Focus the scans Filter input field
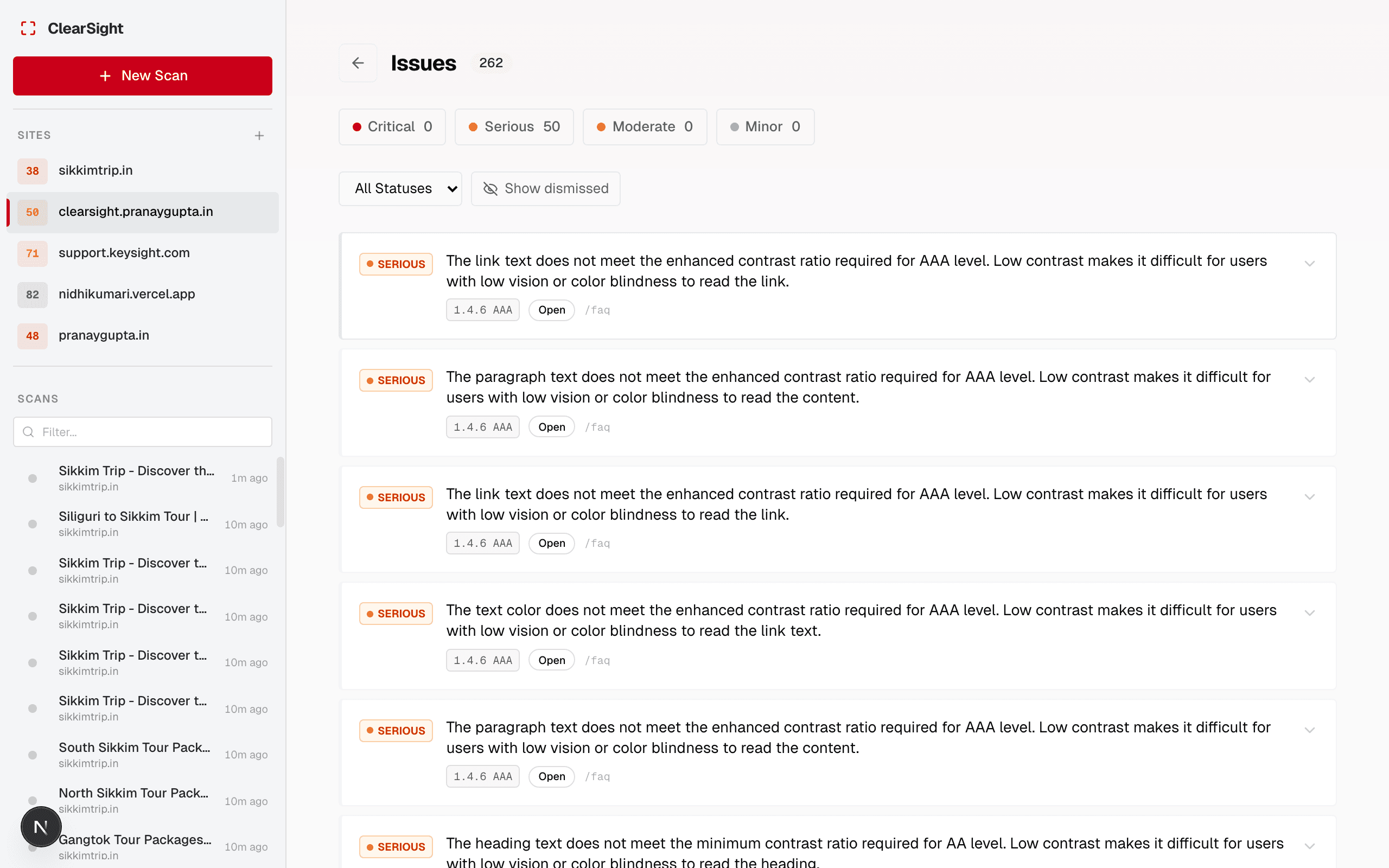The image size is (1389, 868). (142, 432)
